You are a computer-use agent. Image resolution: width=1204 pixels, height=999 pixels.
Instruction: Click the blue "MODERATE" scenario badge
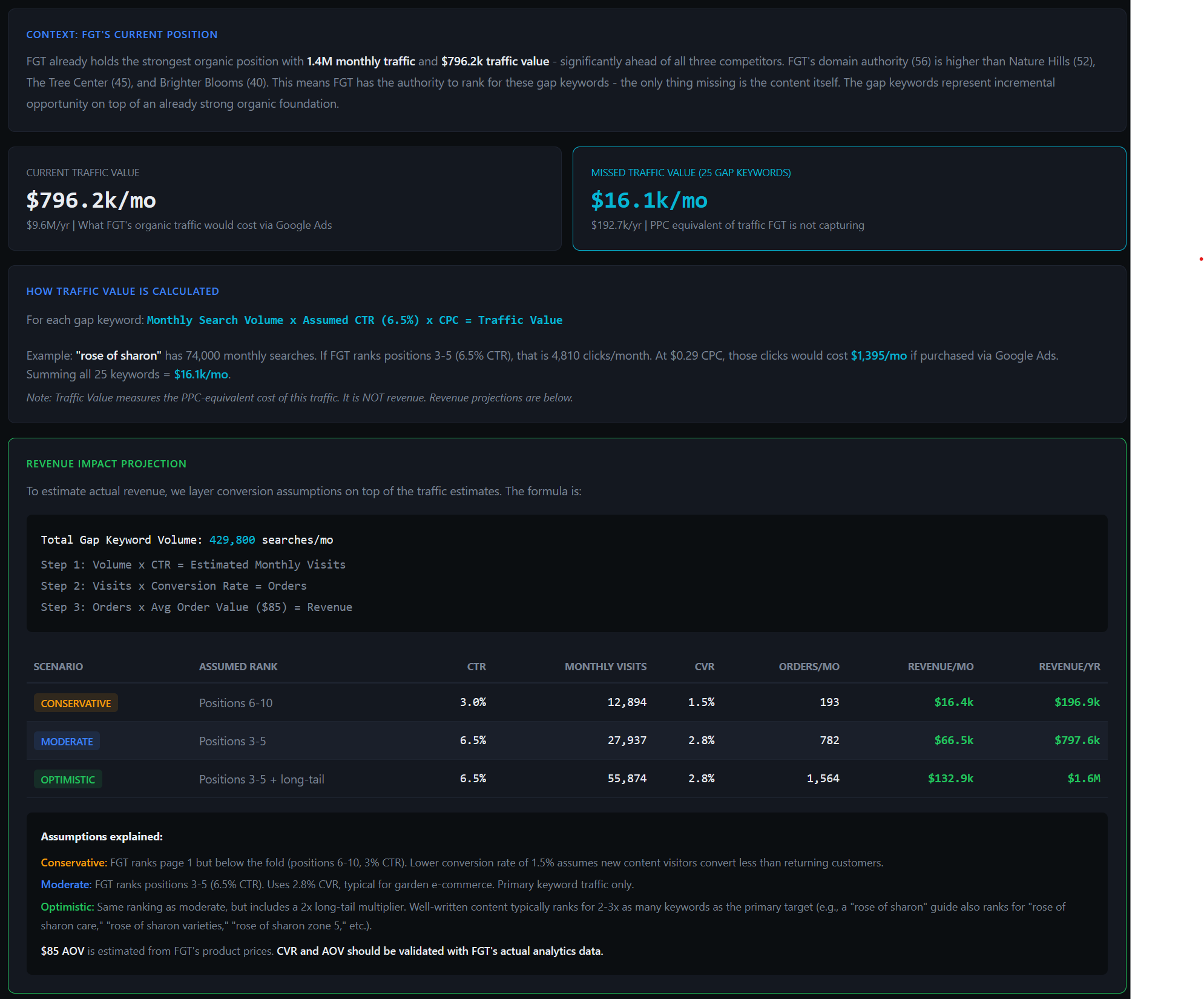[x=67, y=741]
